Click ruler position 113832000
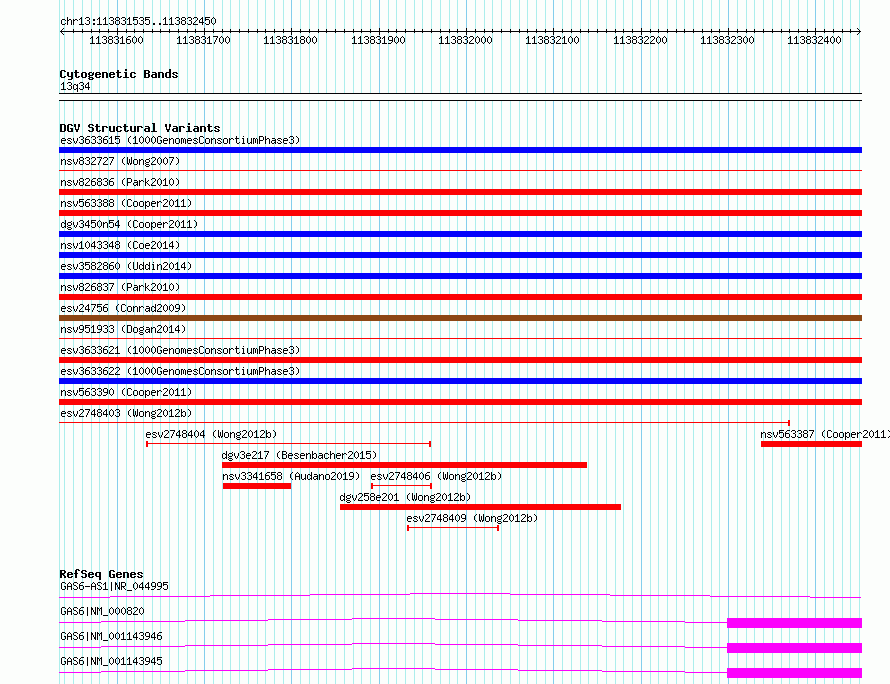The image size is (890, 684). (465, 40)
